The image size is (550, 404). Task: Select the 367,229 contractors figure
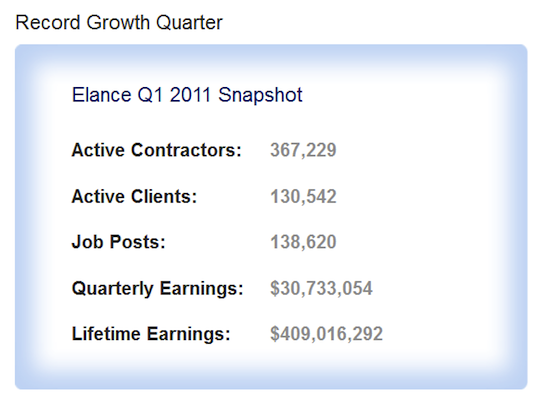pyautogui.click(x=303, y=150)
